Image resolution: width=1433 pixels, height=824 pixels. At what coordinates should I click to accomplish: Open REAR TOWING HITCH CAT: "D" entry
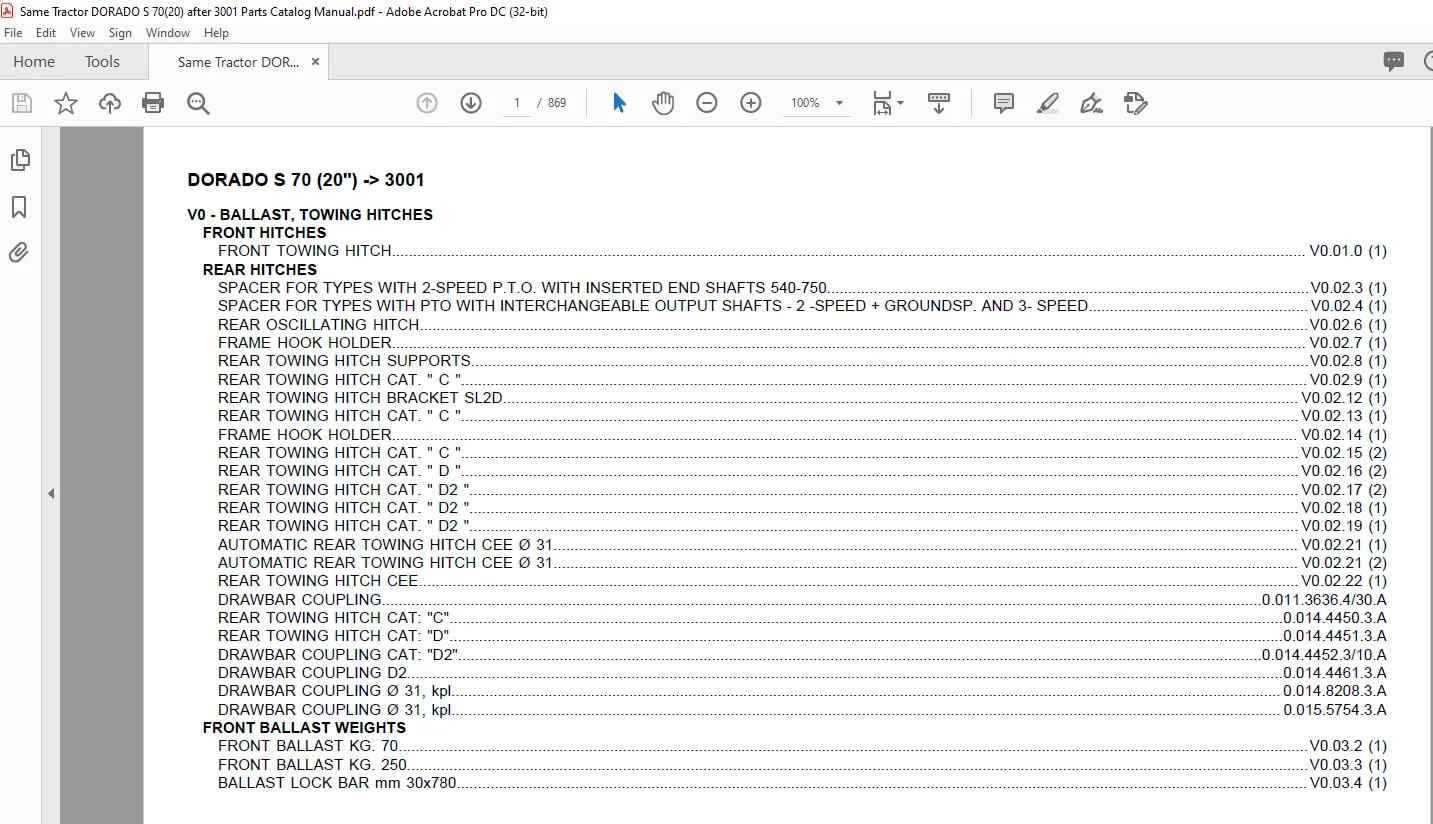334,636
